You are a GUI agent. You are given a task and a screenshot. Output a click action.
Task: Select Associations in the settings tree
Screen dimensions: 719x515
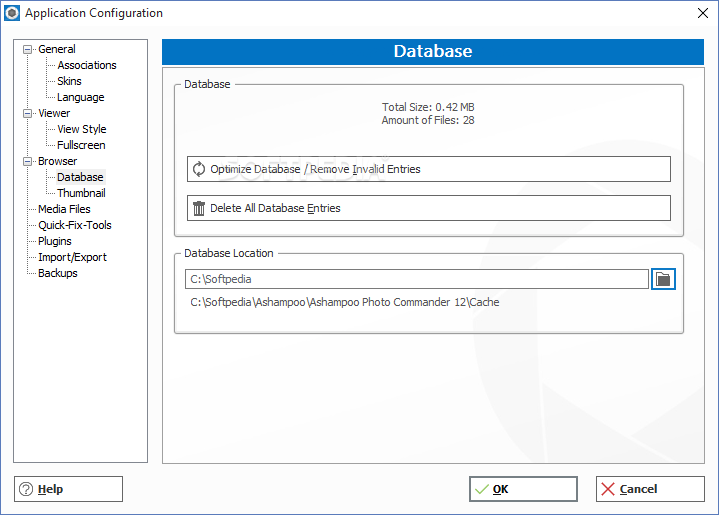87,65
